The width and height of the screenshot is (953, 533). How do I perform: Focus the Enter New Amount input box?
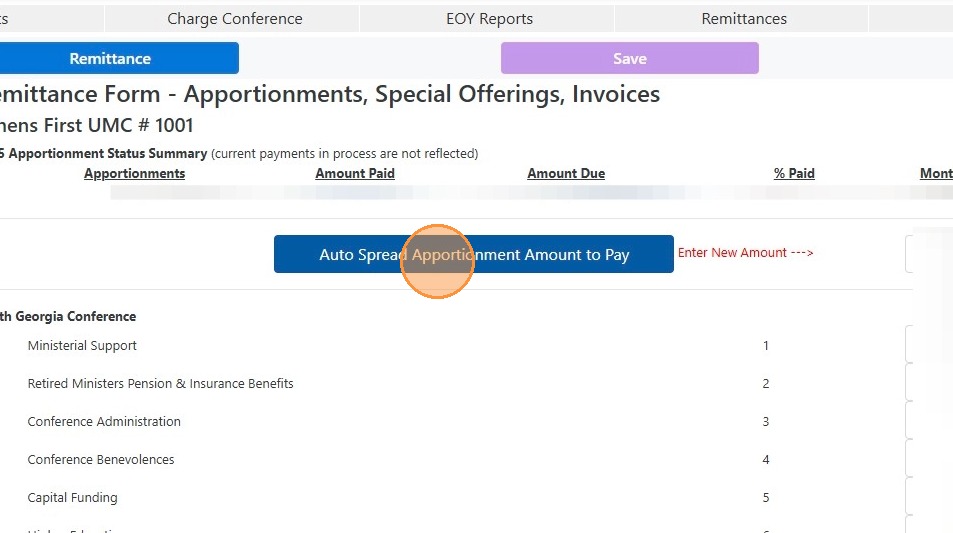click(x=930, y=254)
